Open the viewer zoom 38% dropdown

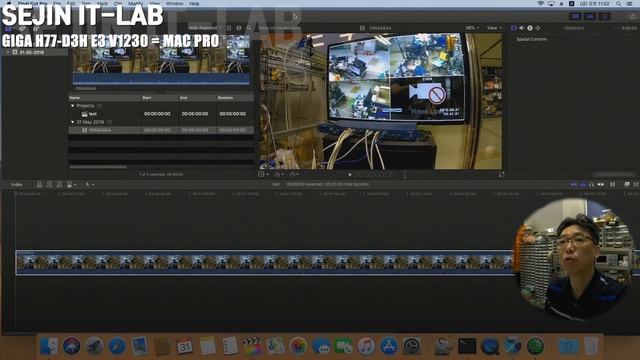(x=472, y=28)
